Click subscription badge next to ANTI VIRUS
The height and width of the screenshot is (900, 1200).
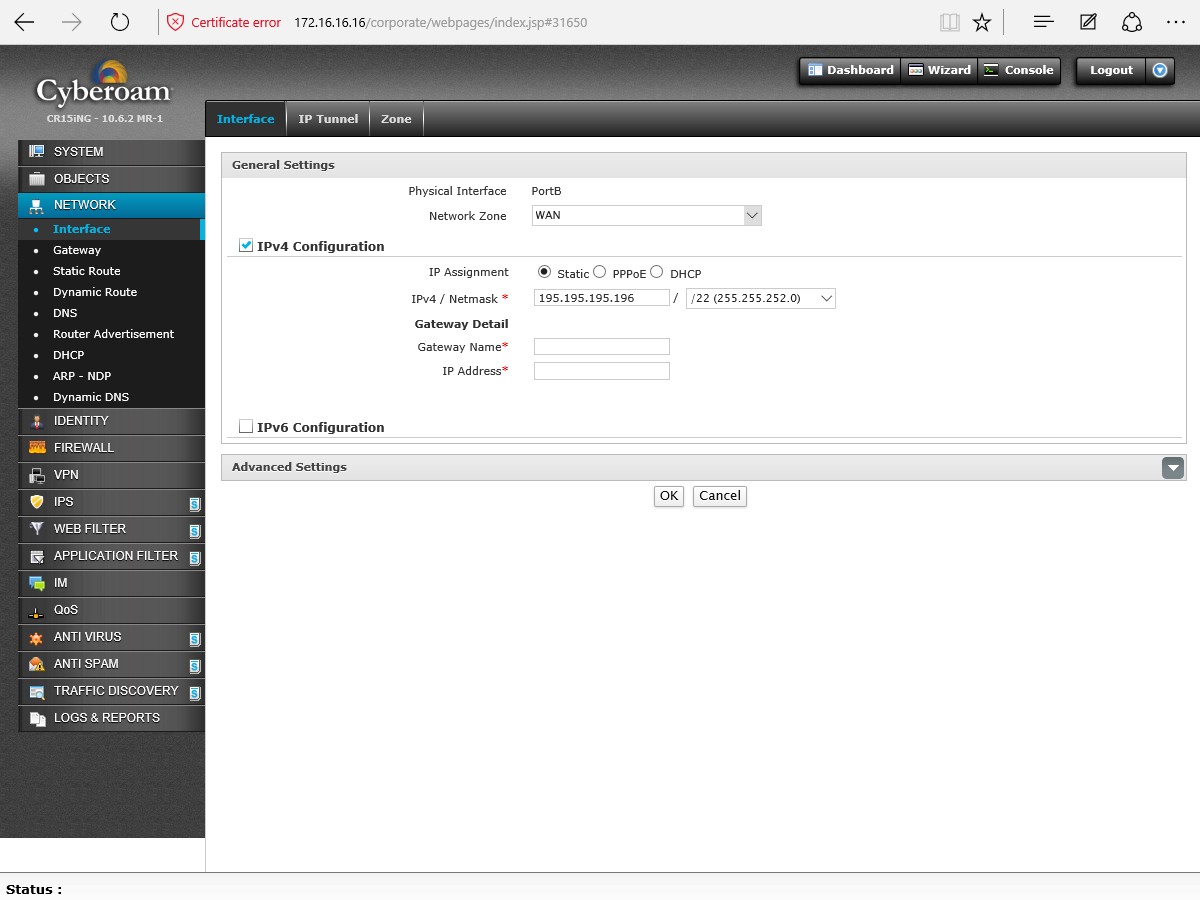click(195, 639)
